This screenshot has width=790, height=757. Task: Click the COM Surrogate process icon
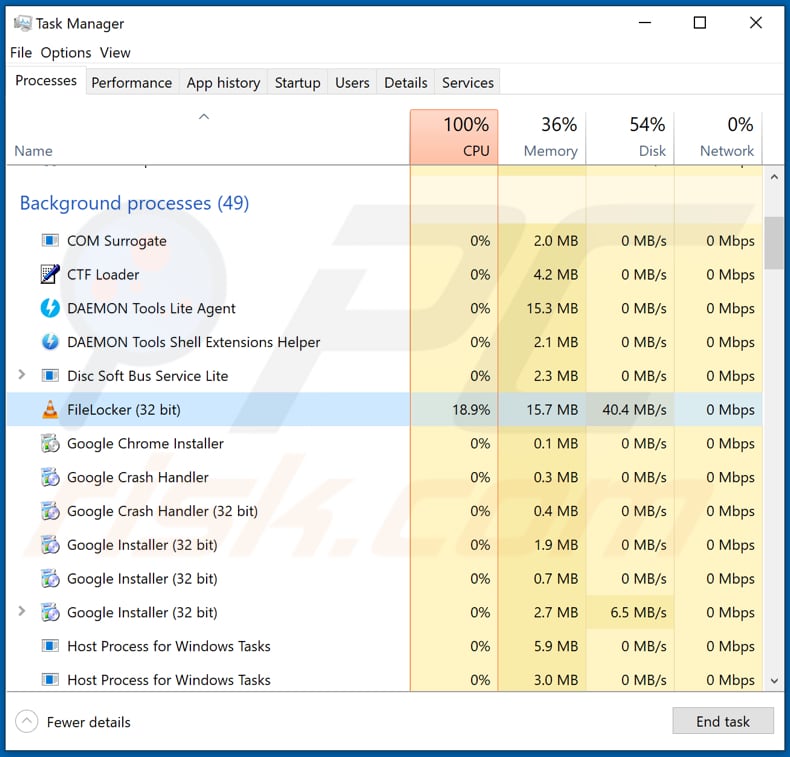pos(50,241)
